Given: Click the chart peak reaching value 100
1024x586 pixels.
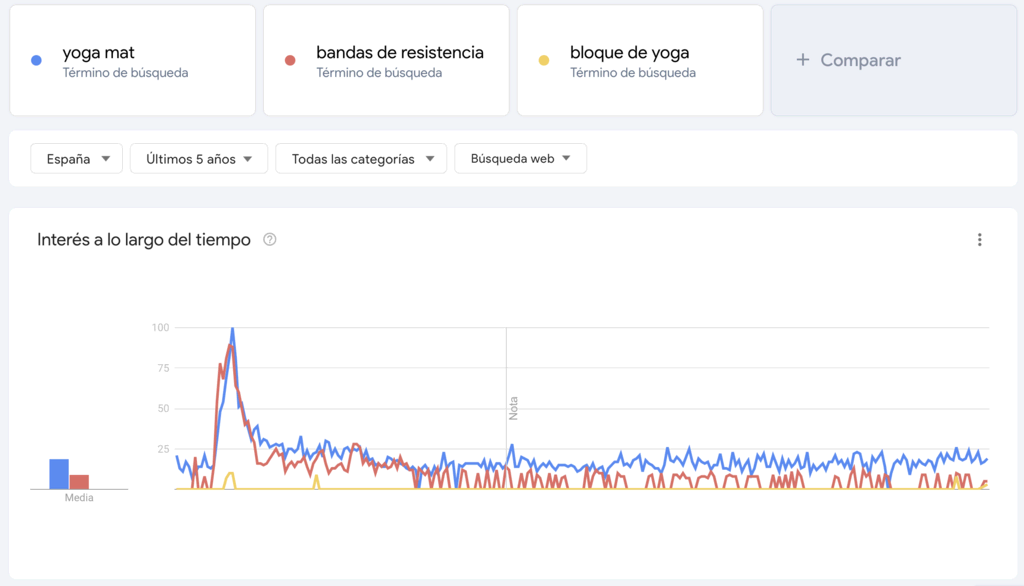Looking at the screenshot, I should (232, 328).
